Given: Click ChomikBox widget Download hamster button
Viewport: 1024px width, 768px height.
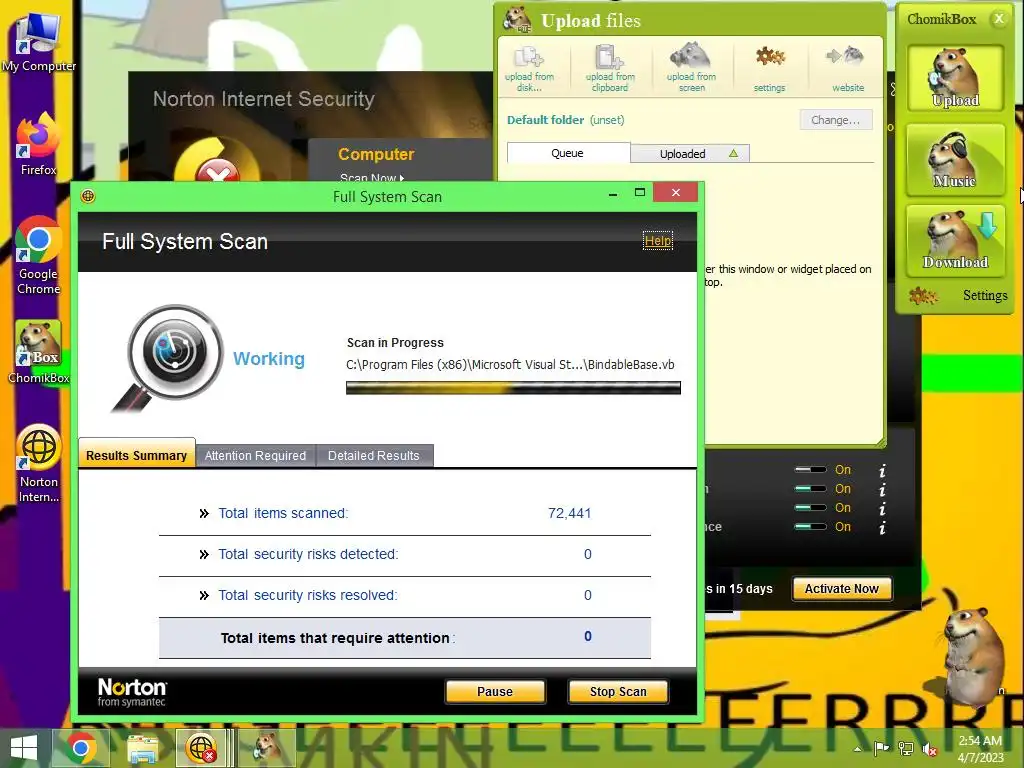Looking at the screenshot, I should point(955,240).
